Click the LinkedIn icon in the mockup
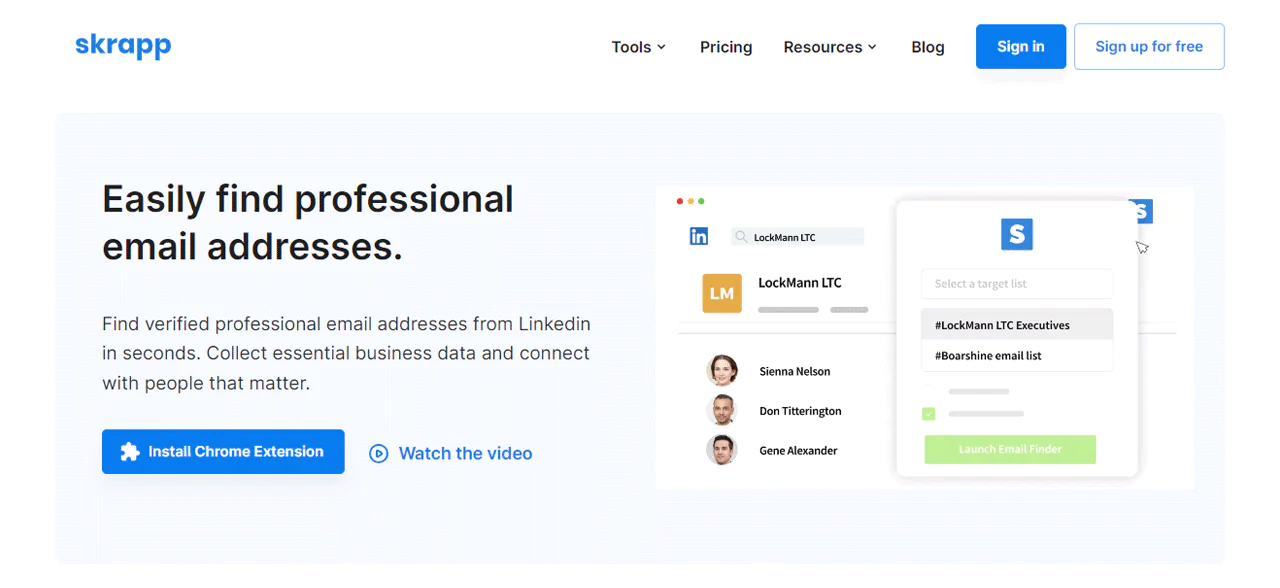Viewport: 1280px width, 588px height. click(699, 236)
